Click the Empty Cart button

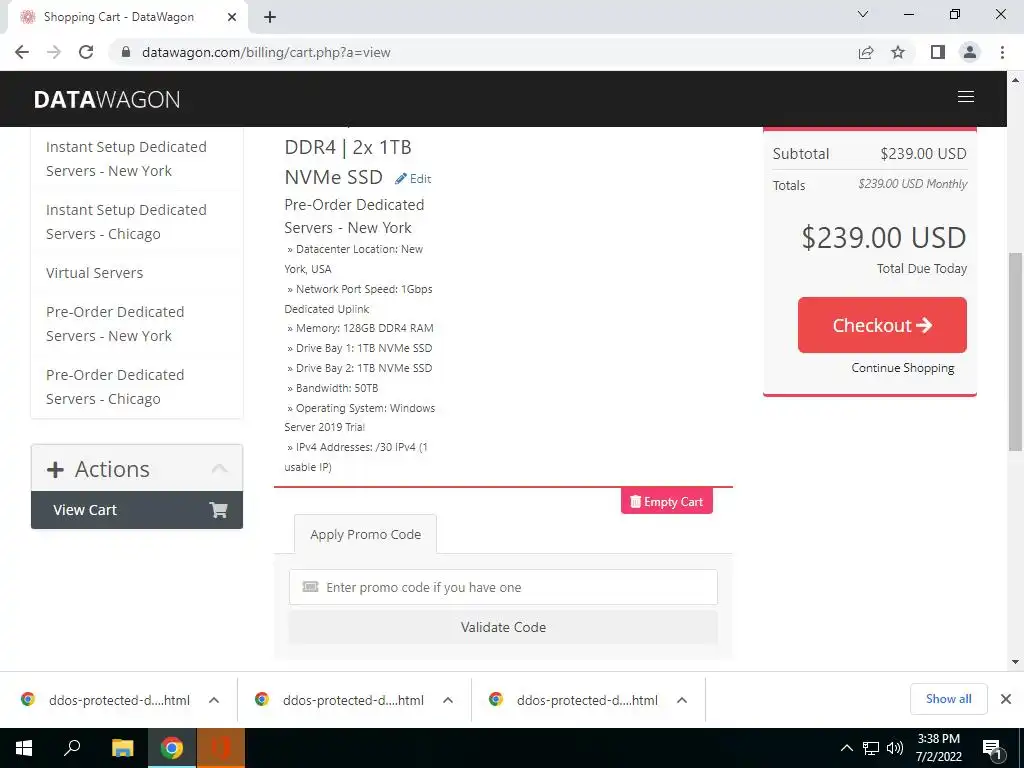click(666, 502)
